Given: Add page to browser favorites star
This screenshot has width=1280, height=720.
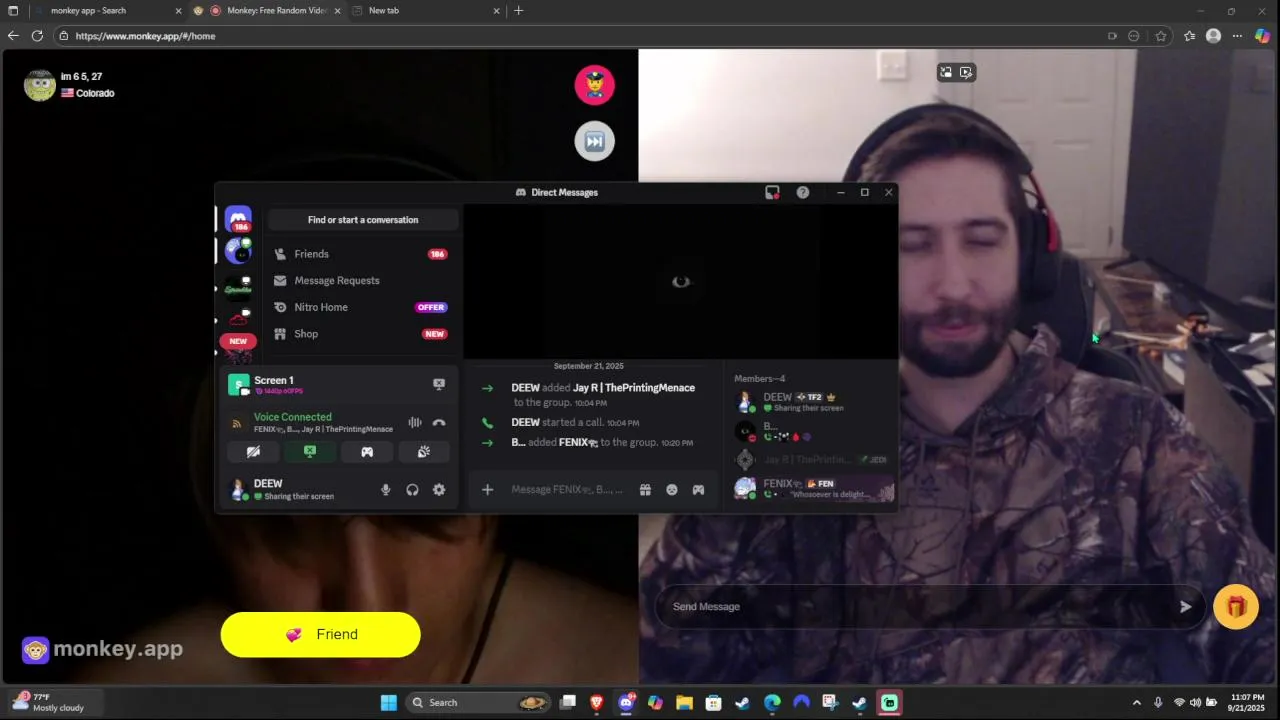Looking at the screenshot, I should point(1160,36).
